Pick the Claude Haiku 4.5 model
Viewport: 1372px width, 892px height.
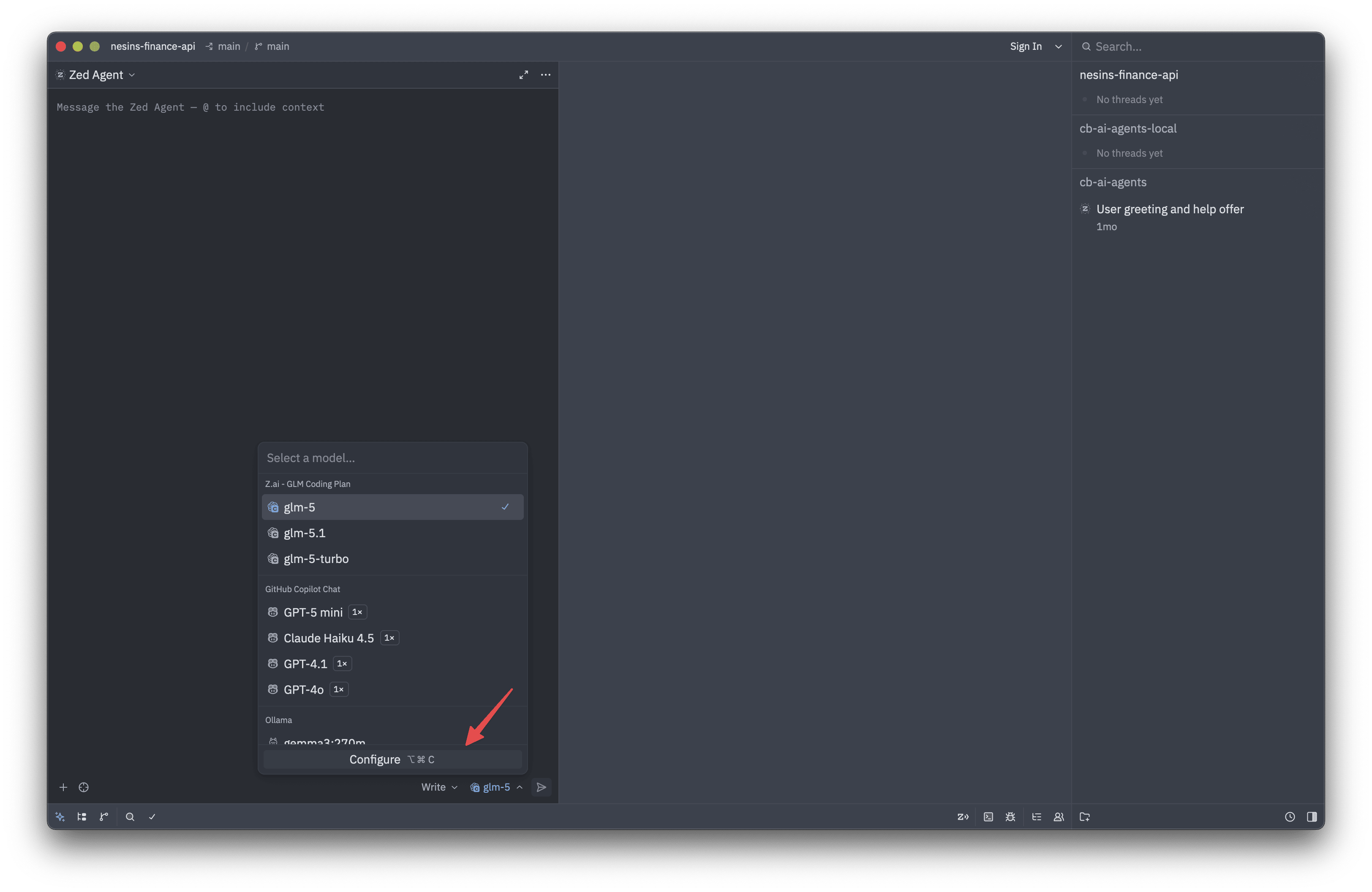click(x=392, y=638)
